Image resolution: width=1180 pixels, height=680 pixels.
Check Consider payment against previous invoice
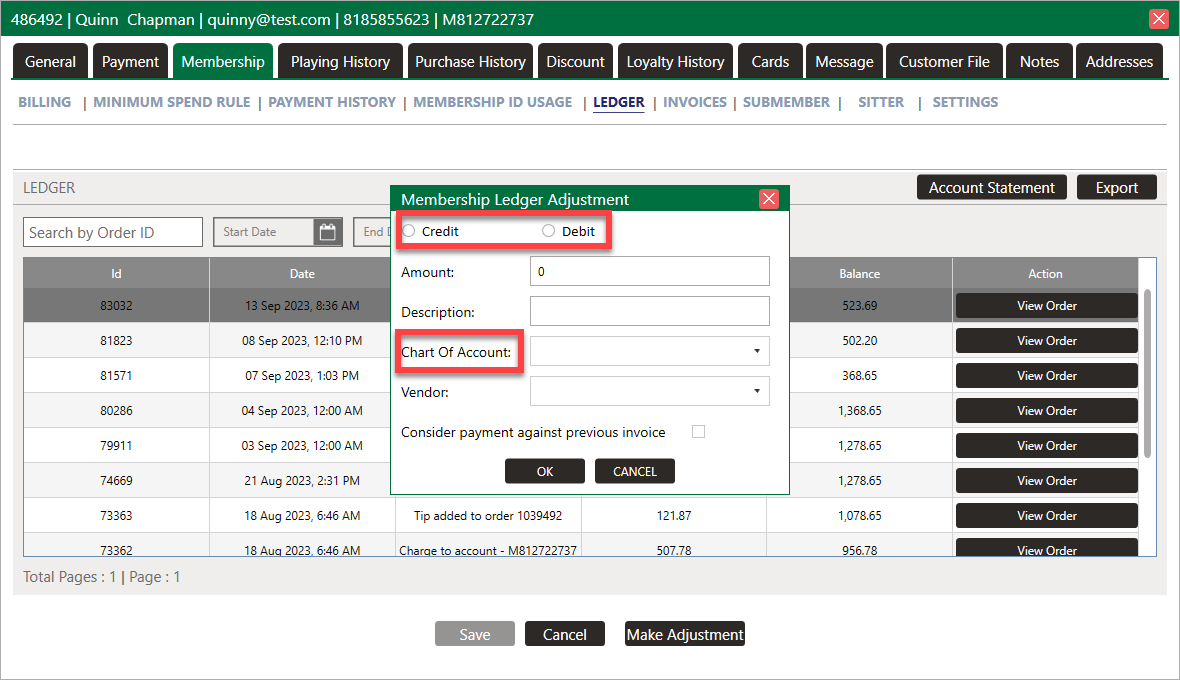(698, 432)
